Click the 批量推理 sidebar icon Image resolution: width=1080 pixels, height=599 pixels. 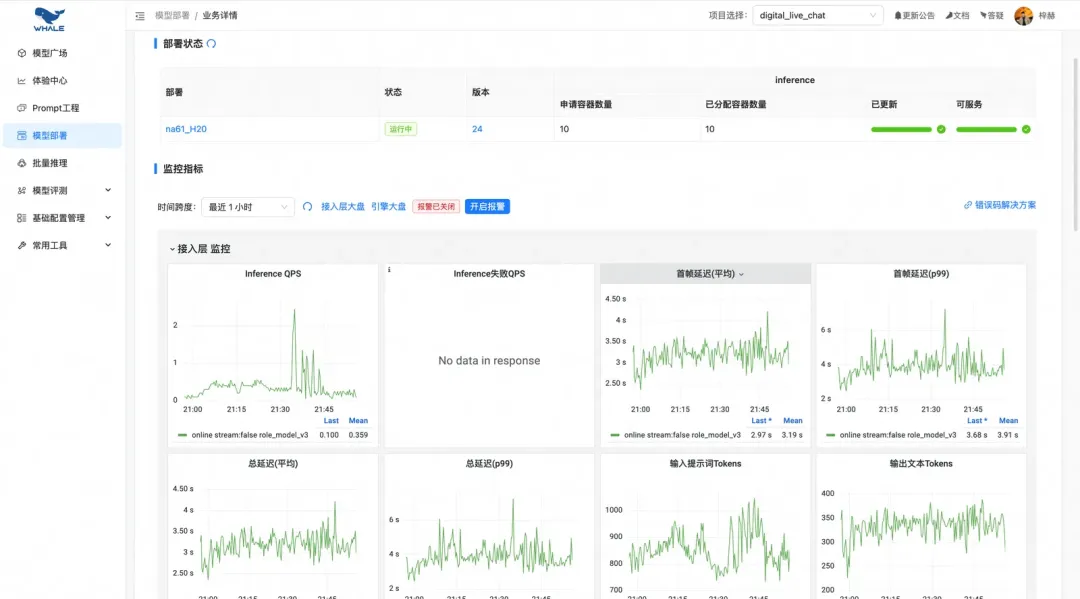[x=21, y=163]
